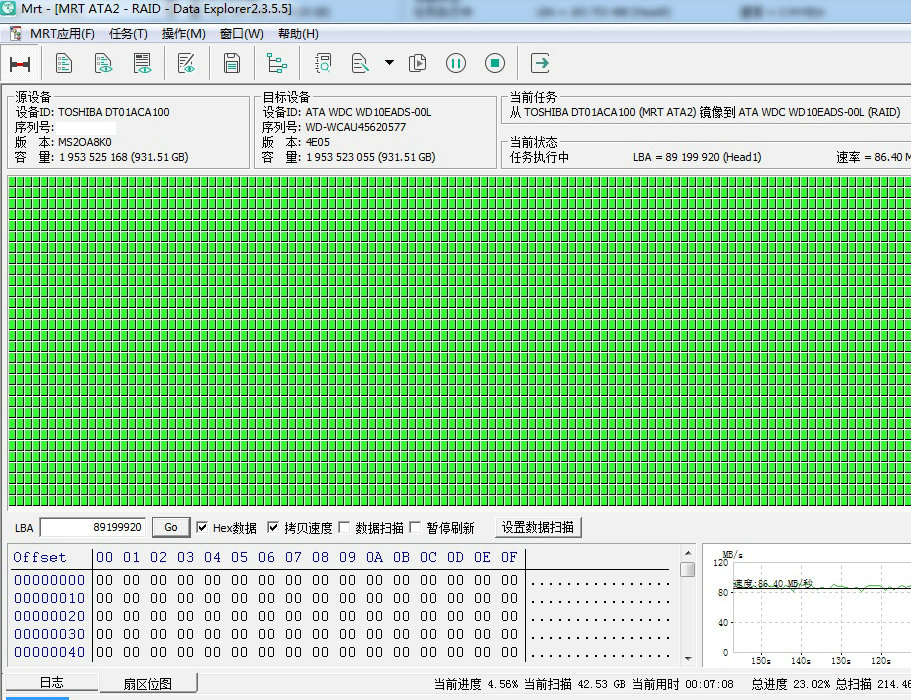Click the 当前进度 4.56% status entry

pyautogui.click(x=476, y=684)
